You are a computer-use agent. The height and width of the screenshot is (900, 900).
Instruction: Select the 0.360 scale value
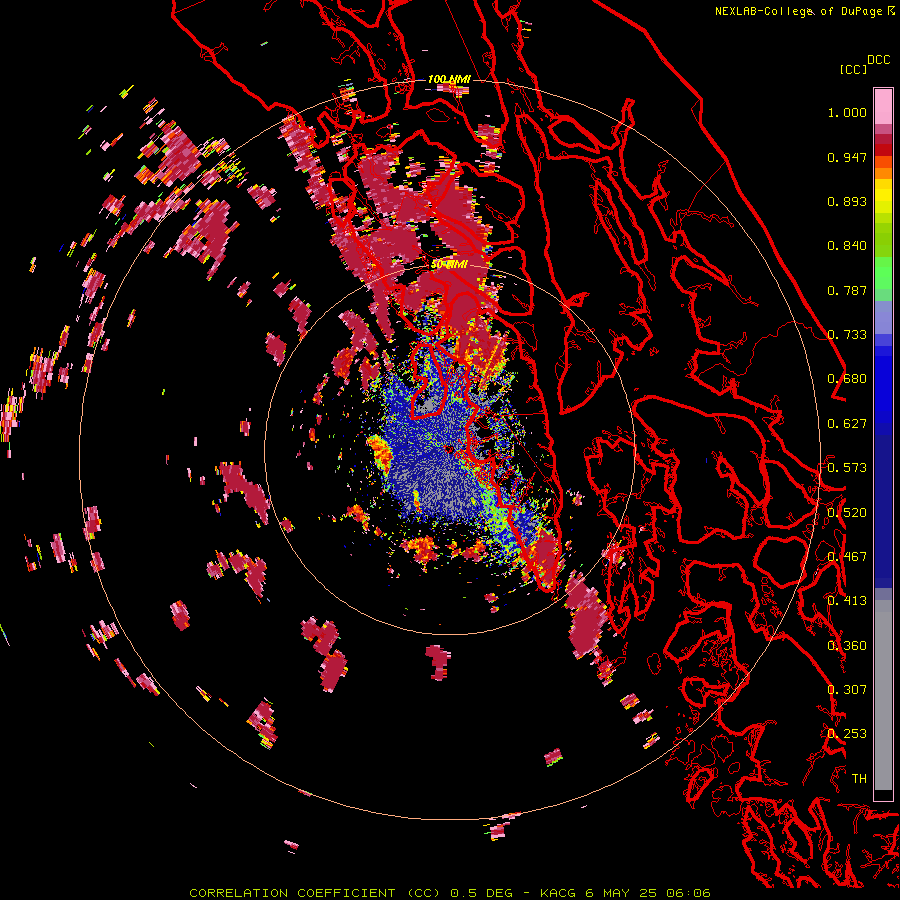coord(847,646)
